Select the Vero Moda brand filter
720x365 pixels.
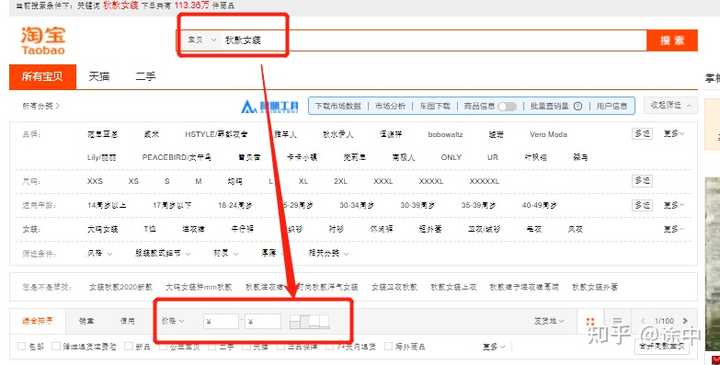pyautogui.click(x=548, y=134)
